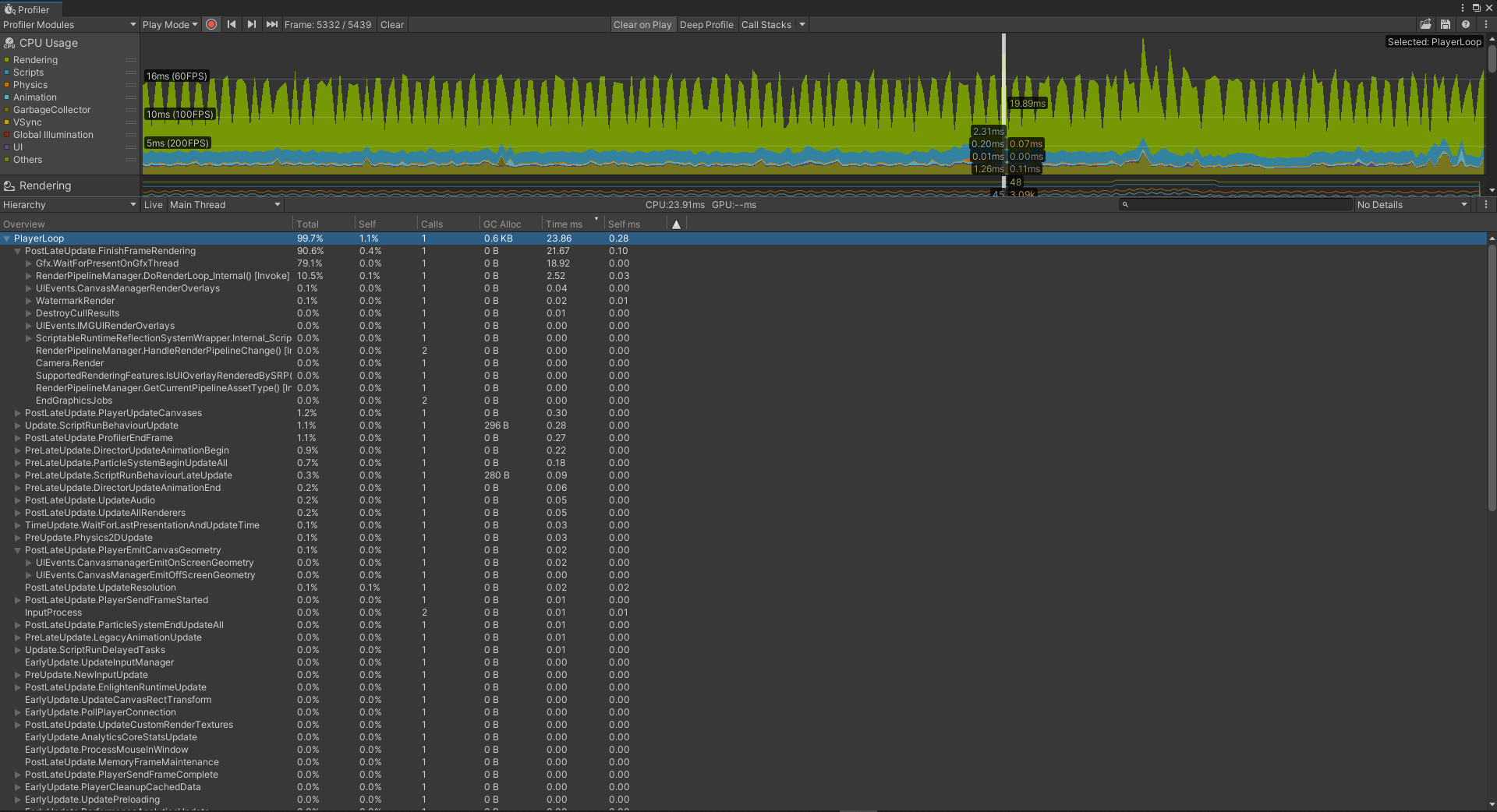Open hierarchy pane kebab menu at right
Image resolution: width=1497 pixels, height=812 pixels.
click(x=1486, y=204)
